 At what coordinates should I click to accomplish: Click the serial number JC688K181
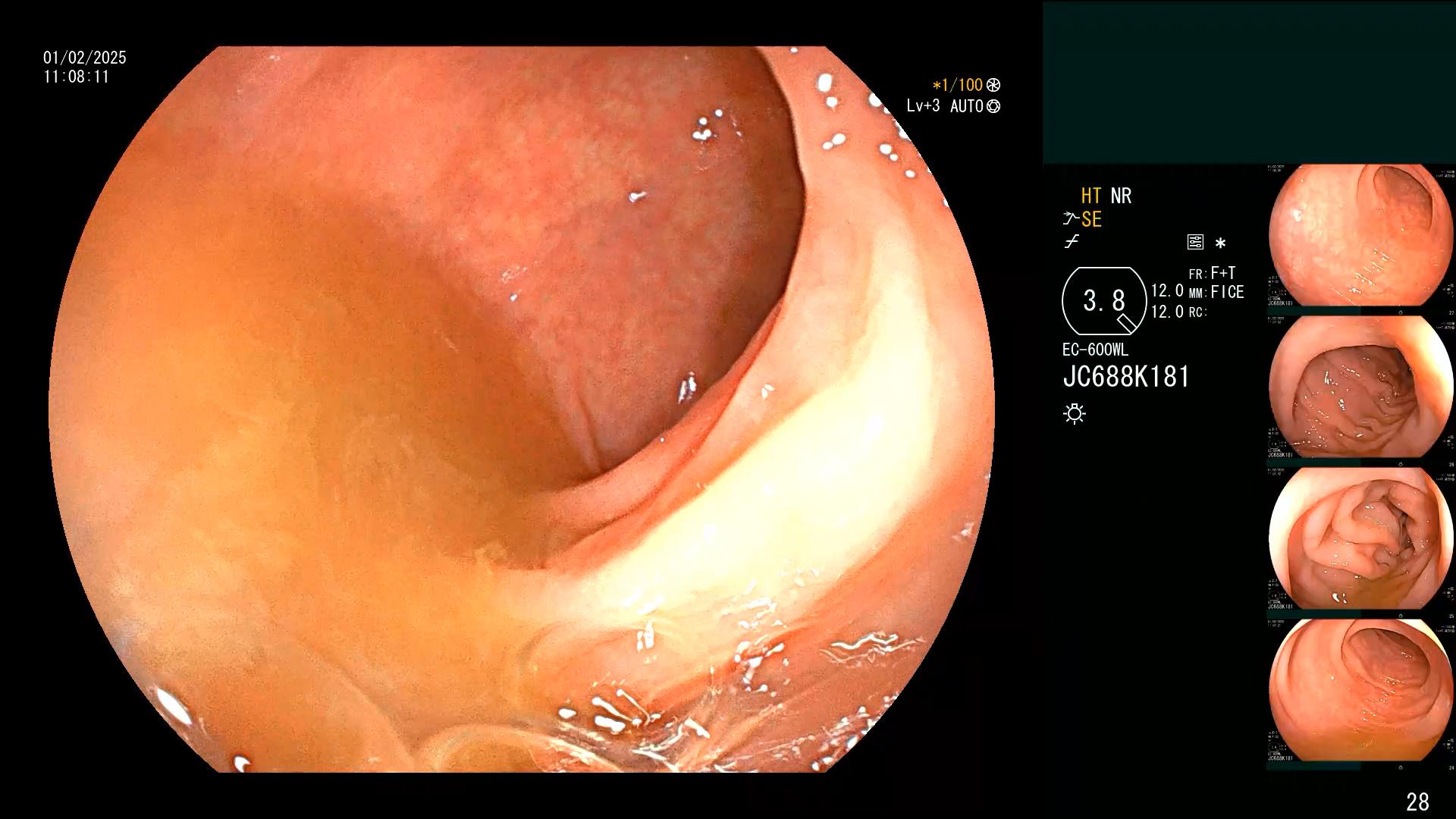pyautogui.click(x=1126, y=377)
